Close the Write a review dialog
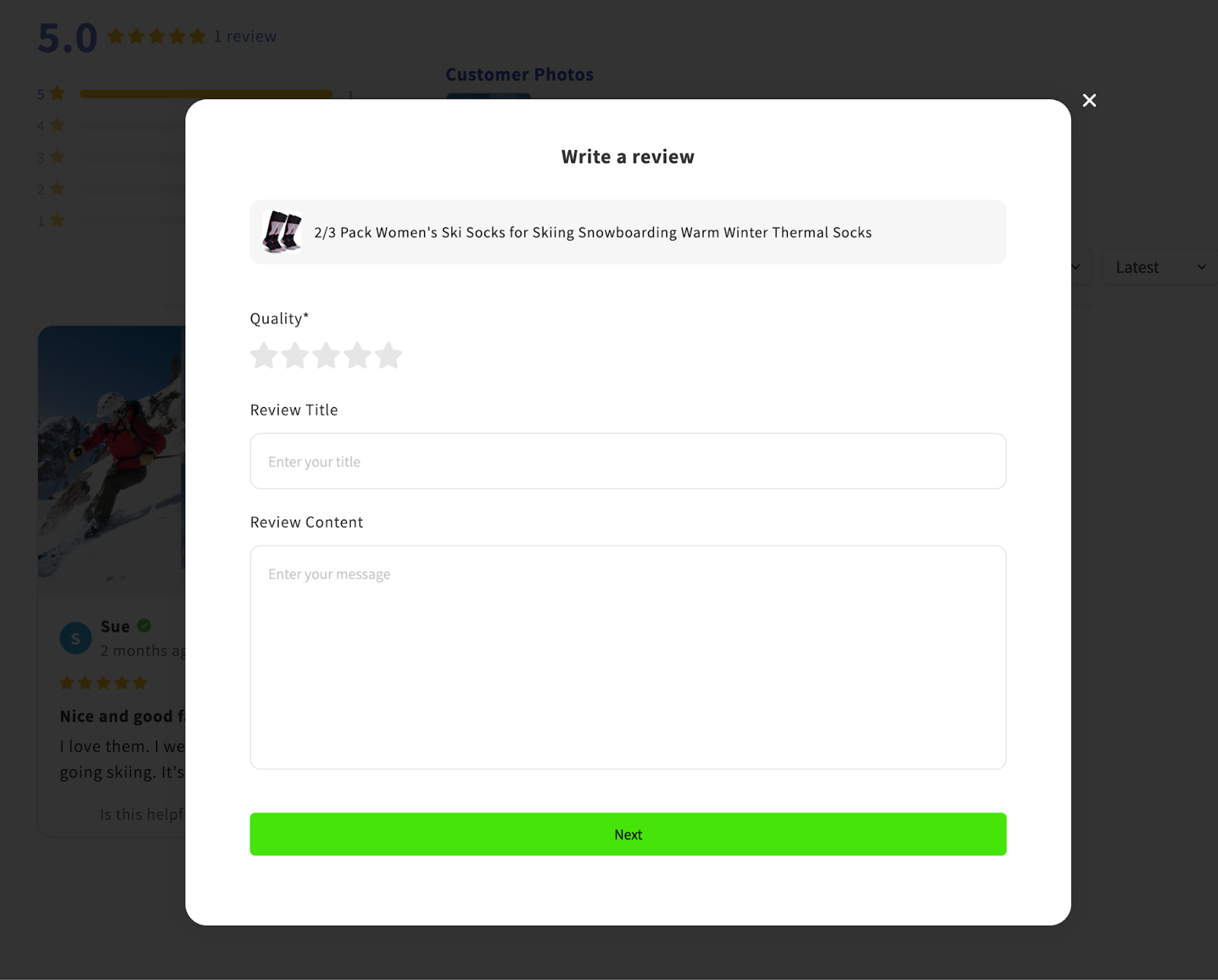 point(1089,100)
